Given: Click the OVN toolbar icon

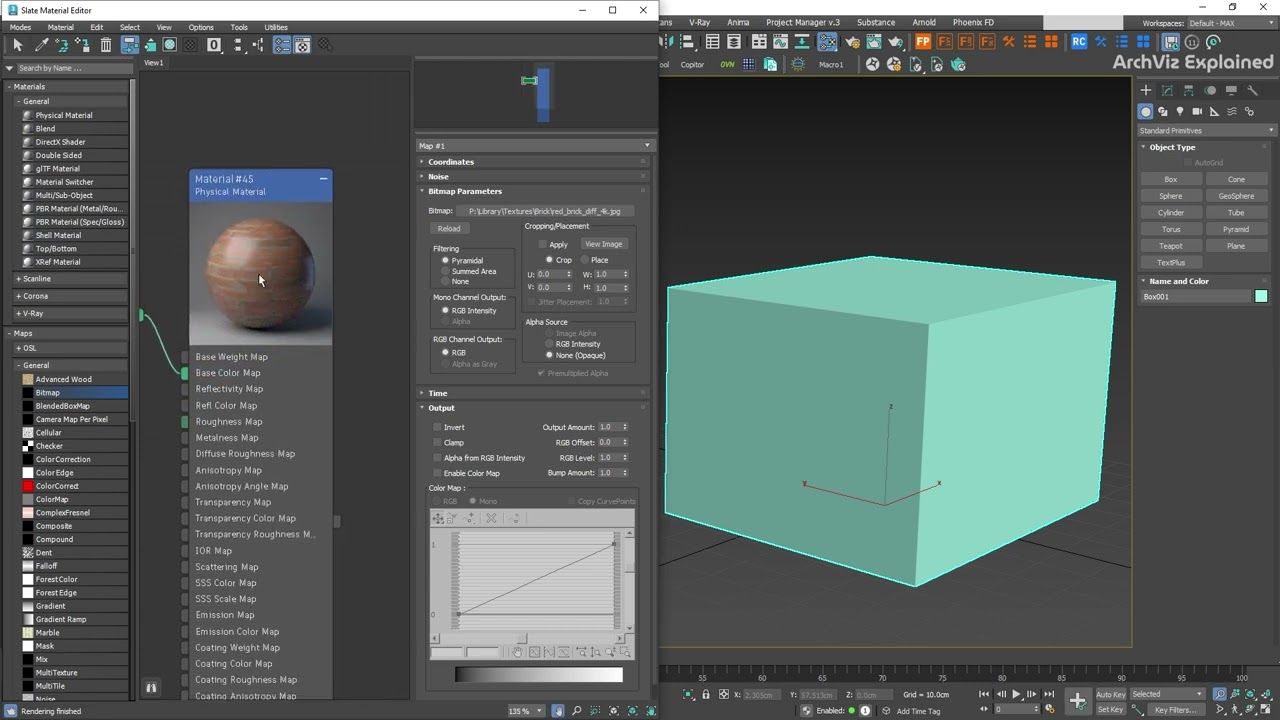Looking at the screenshot, I should [x=727, y=64].
